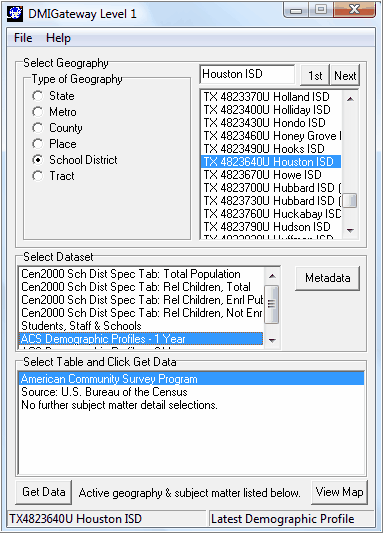Click geography list scroll down arrow

click(x=350, y=230)
